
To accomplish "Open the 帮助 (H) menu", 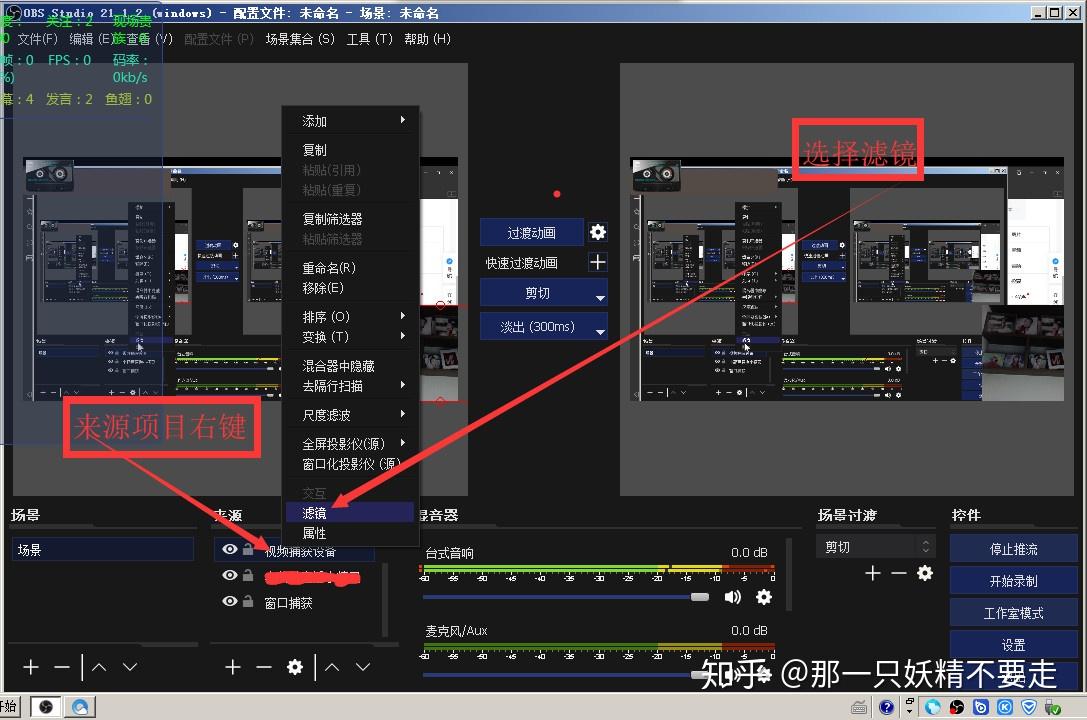I will [427, 39].
